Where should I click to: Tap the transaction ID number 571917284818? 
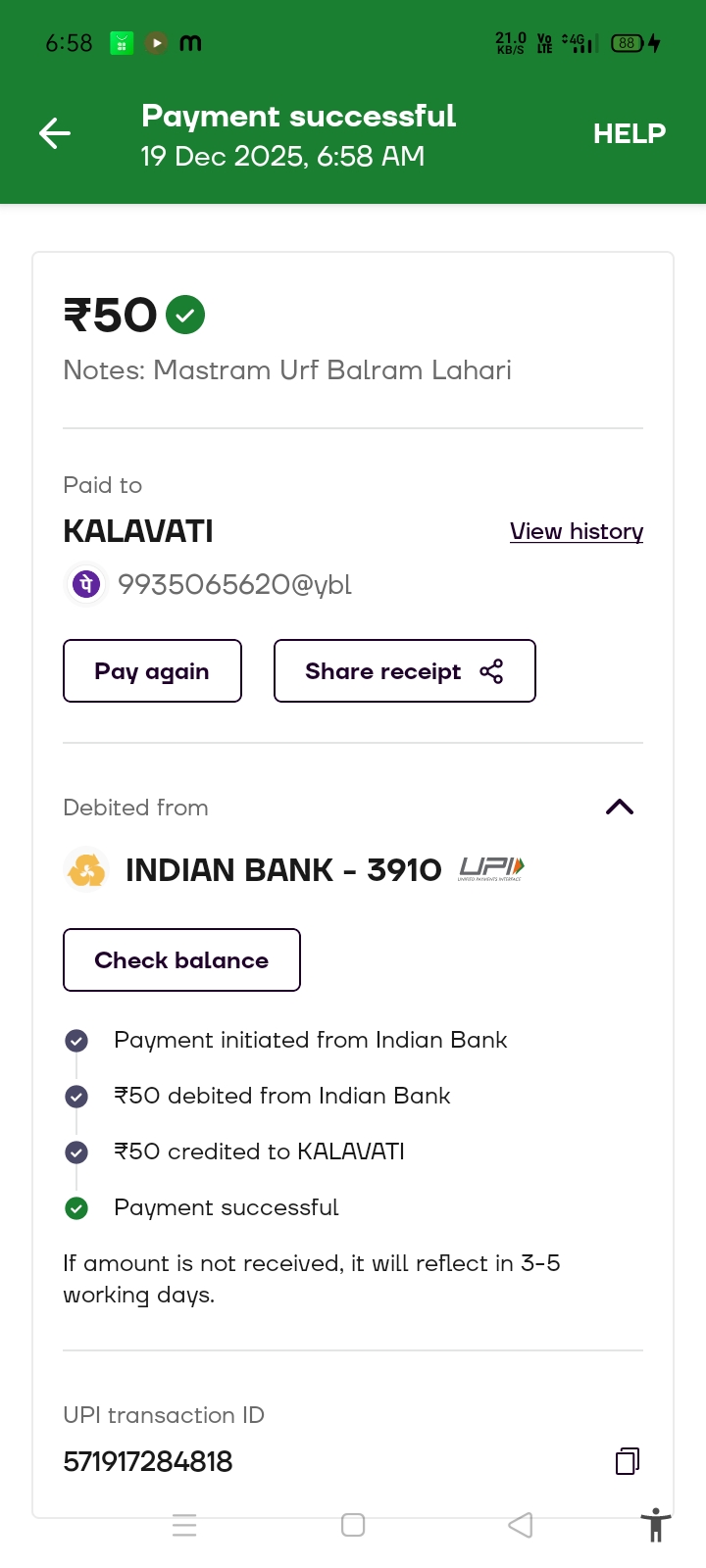tap(148, 1461)
